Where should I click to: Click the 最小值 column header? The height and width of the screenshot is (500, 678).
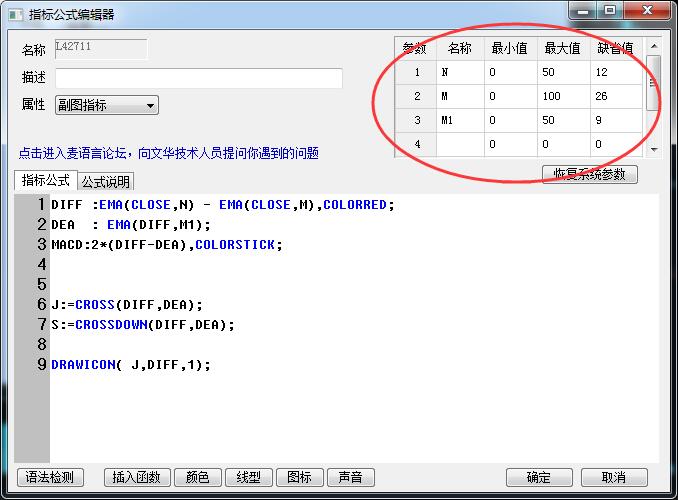coord(511,48)
